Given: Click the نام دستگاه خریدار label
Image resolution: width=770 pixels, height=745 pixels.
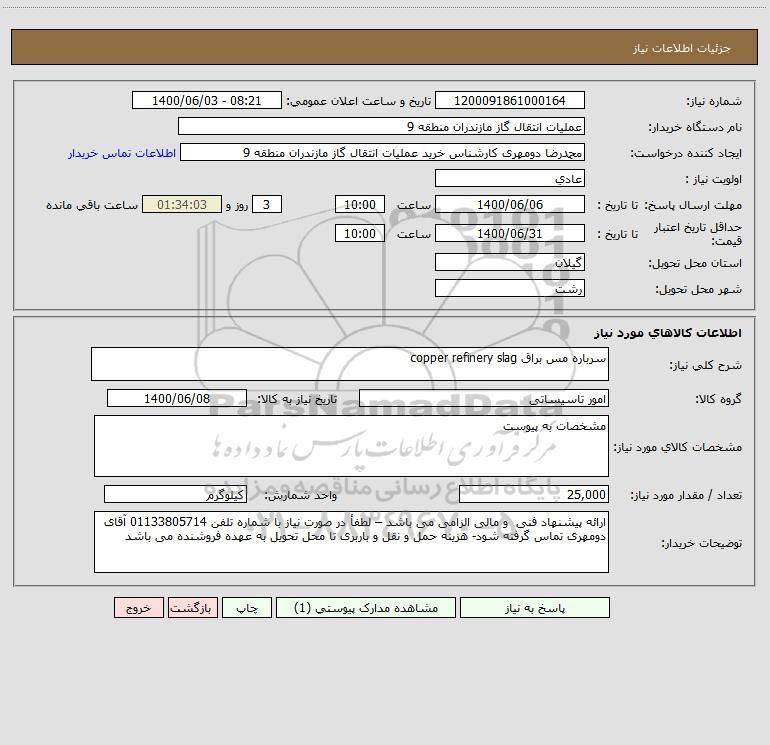Looking at the screenshot, I should tap(695, 128).
